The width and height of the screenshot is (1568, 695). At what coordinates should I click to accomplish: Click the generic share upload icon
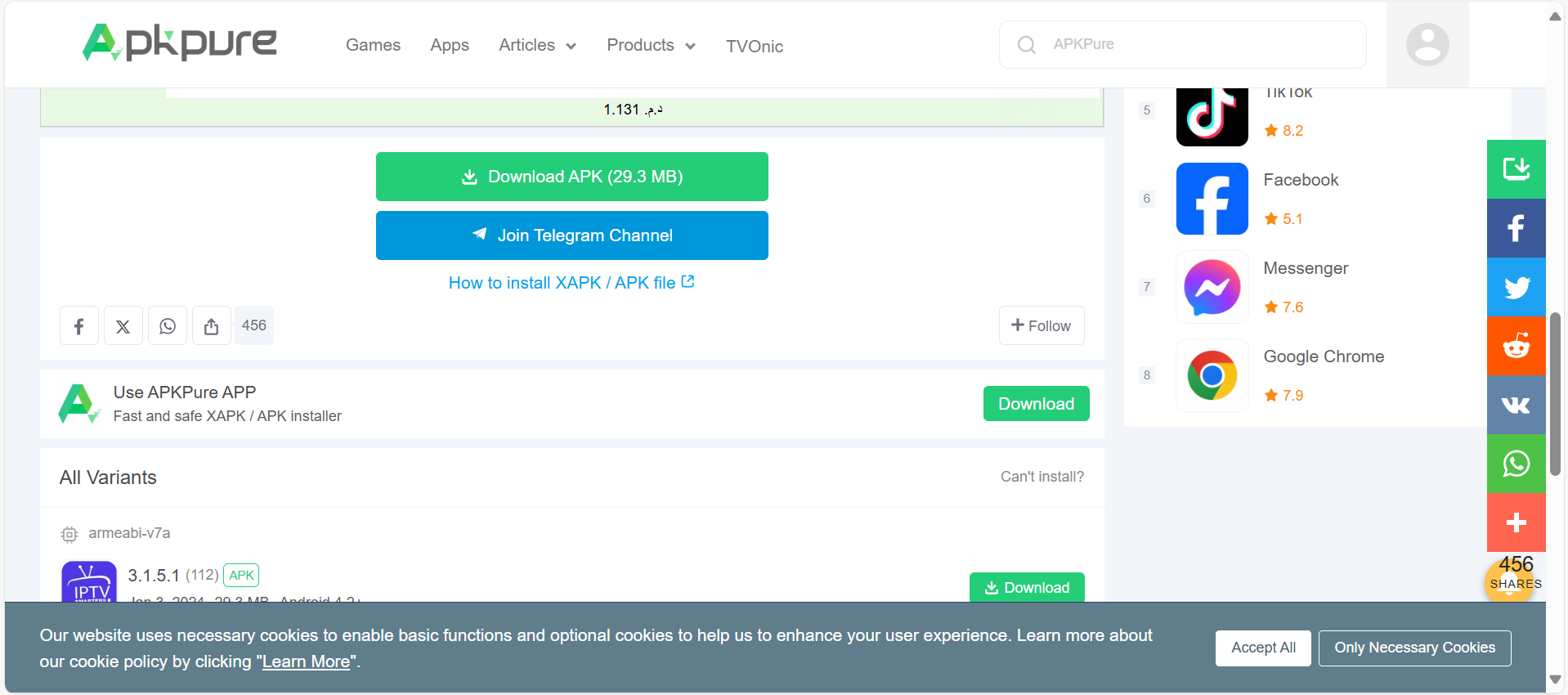click(x=212, y=326)
